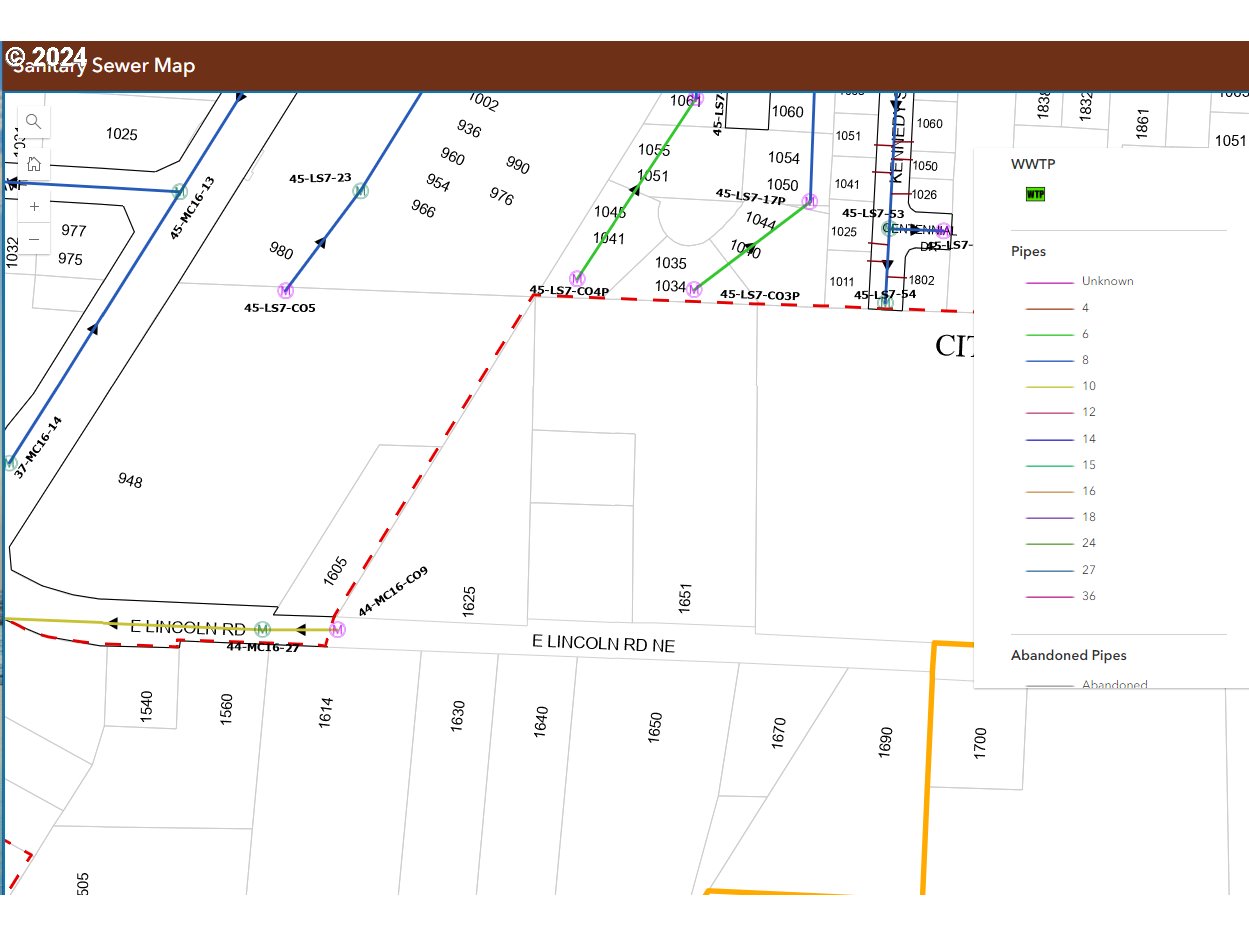Viewport: 1249px width, 936px height.
Task: Click the Sanitary Sewer Map title
Action: coord(104,66)
